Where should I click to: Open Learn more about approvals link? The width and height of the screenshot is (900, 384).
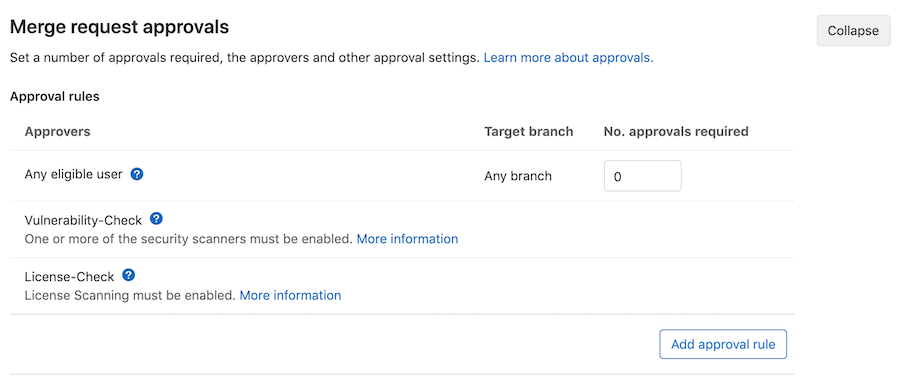568,58
